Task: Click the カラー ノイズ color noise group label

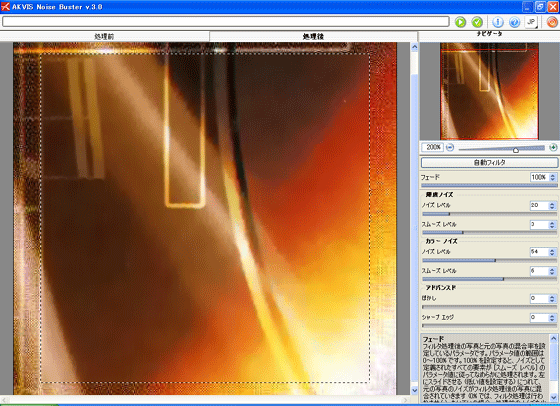Action: tap(441, 241)
